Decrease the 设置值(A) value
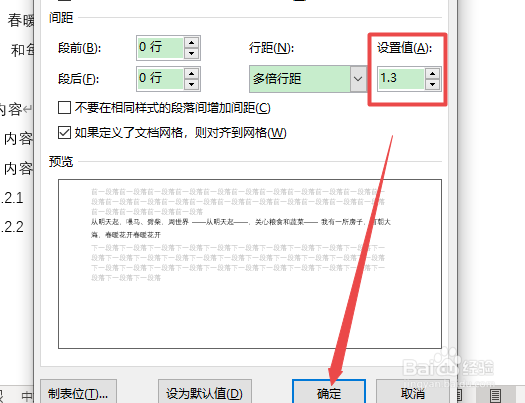Image resolution: width=525 pixels, height=403 pixels. coord(433,84)
